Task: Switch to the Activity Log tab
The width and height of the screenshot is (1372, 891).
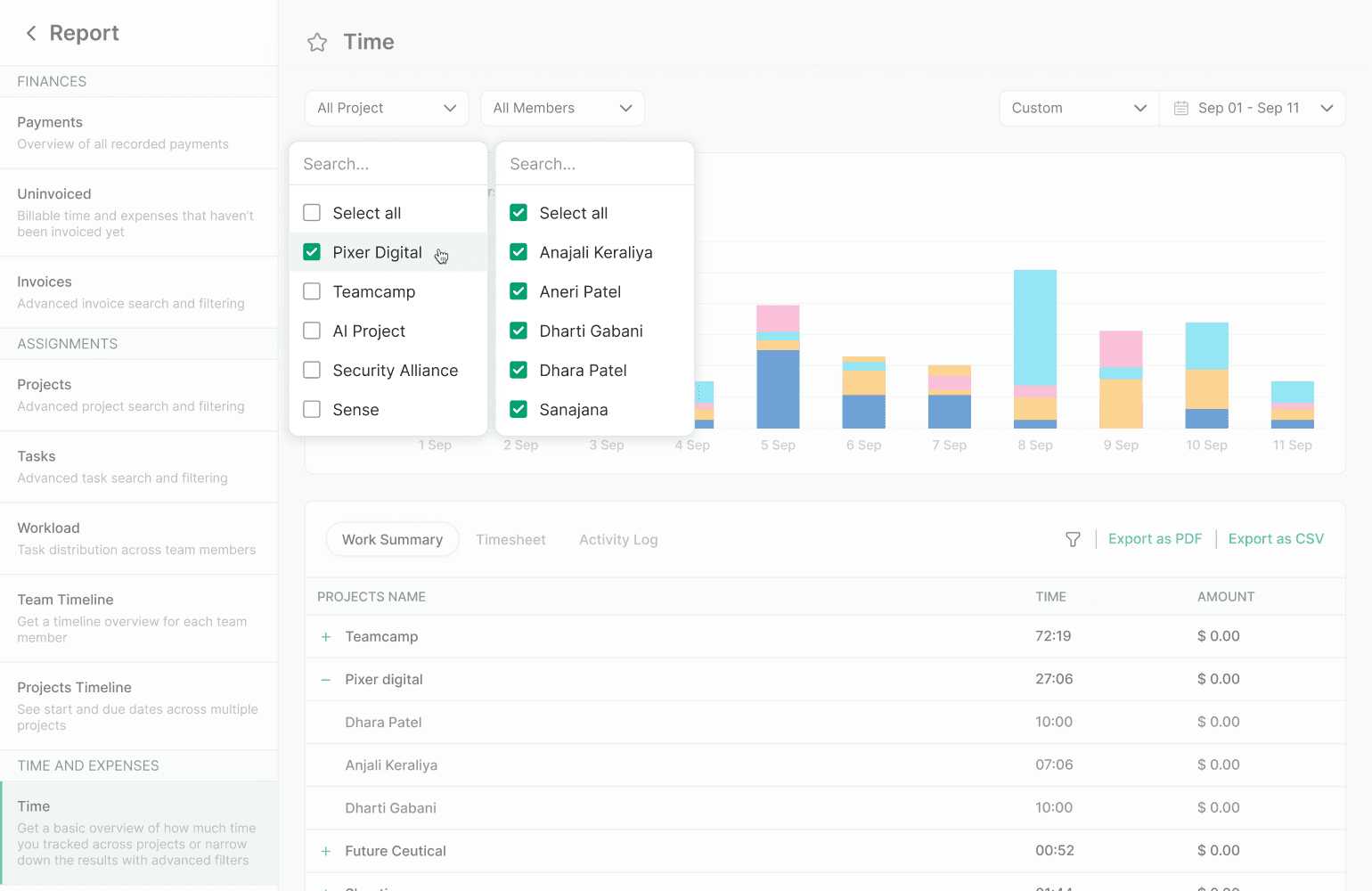Action: 618,540
